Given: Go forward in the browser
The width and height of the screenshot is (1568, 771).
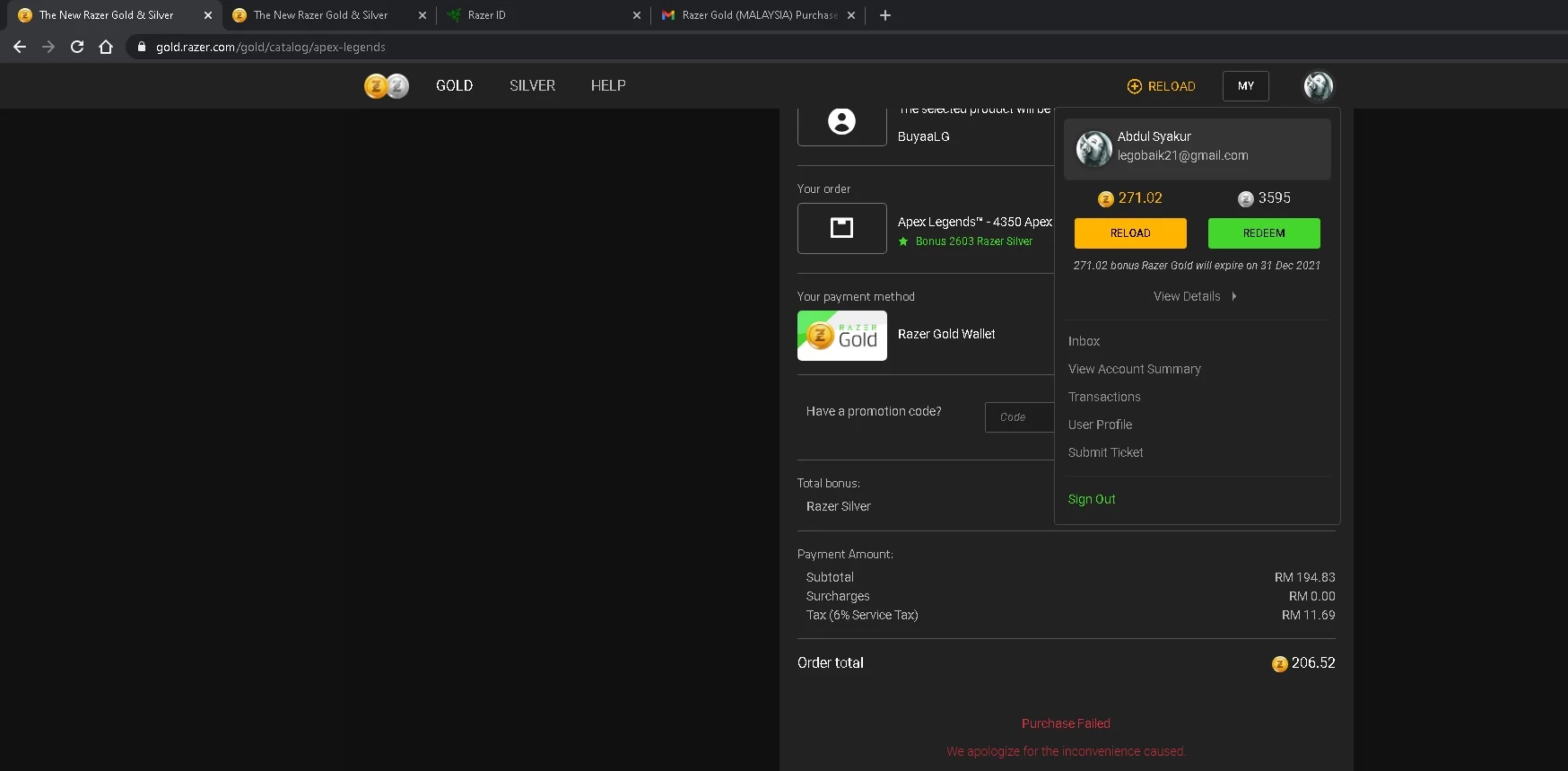Looking at the screenshot, I should [48, 47].
